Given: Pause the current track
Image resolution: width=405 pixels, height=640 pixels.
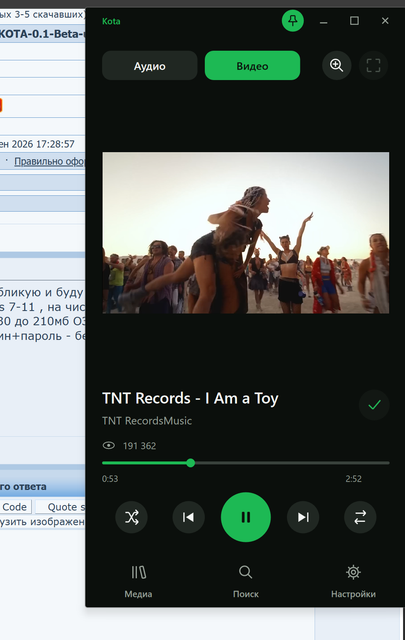Looking at the screenshot, I should (x=246, y=517).
